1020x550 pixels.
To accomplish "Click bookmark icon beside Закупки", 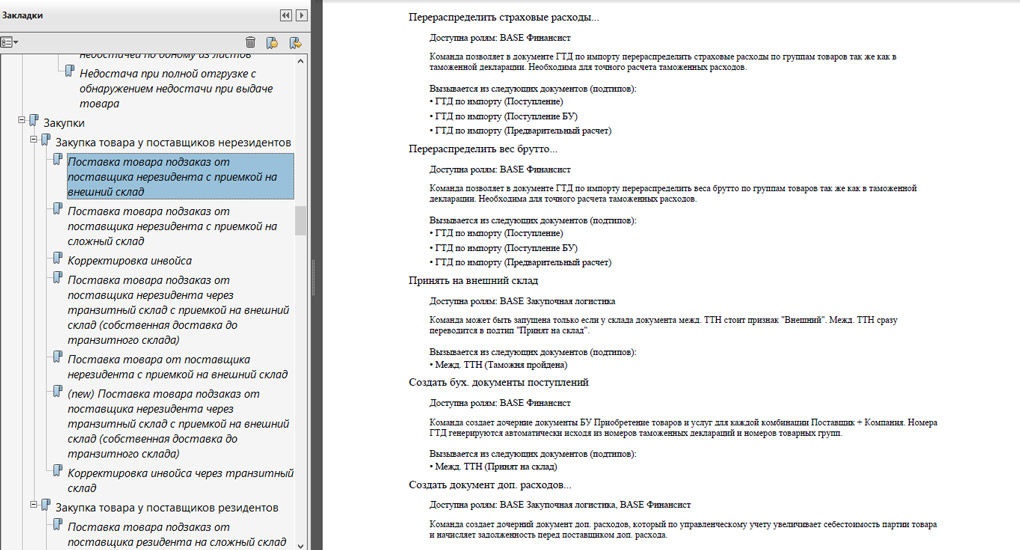I will 34,120.
